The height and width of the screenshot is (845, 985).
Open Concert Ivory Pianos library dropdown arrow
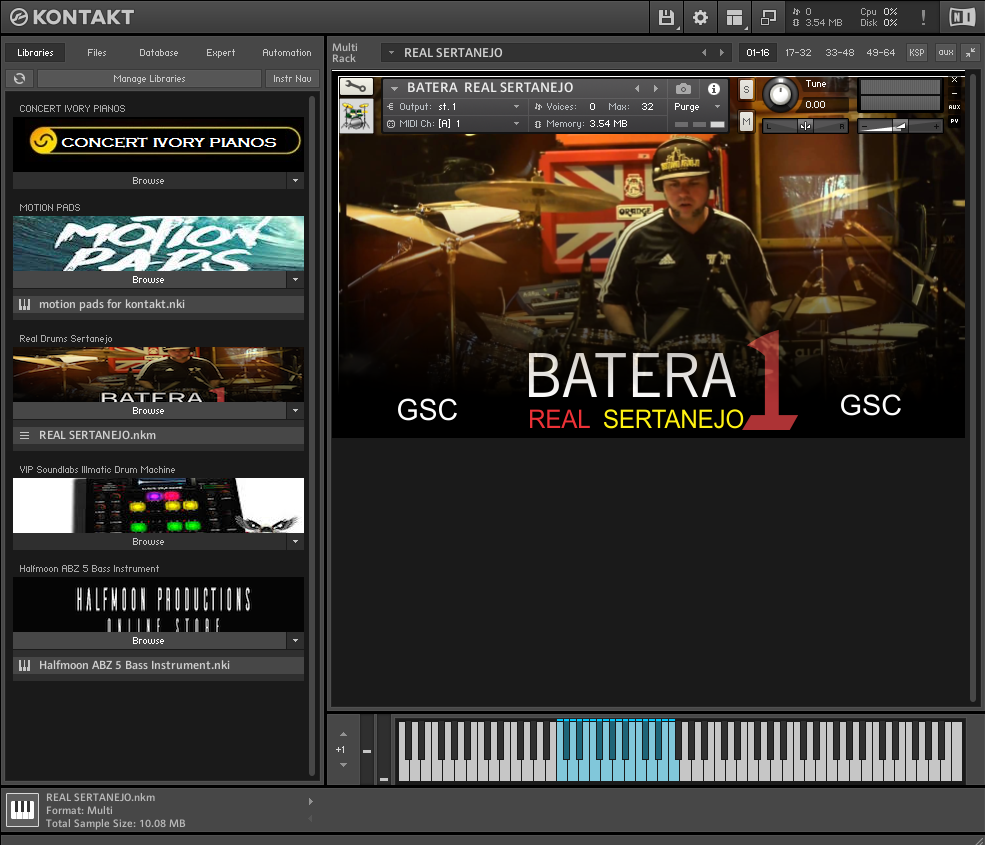(x=295, y=181)
